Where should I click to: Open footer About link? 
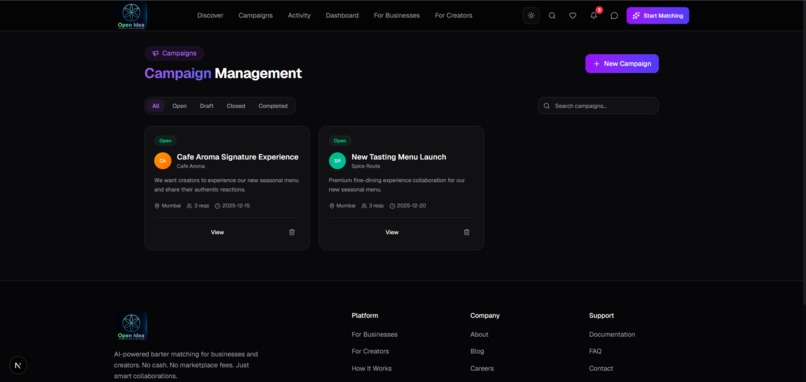coord(479,334)
